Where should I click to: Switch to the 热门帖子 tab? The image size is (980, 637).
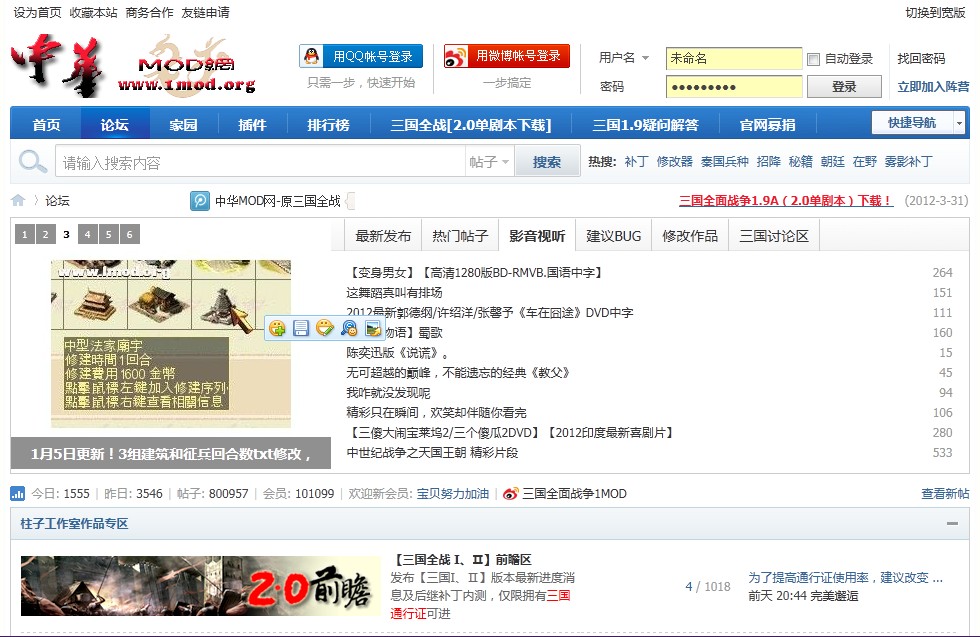(x=460, y=236)
